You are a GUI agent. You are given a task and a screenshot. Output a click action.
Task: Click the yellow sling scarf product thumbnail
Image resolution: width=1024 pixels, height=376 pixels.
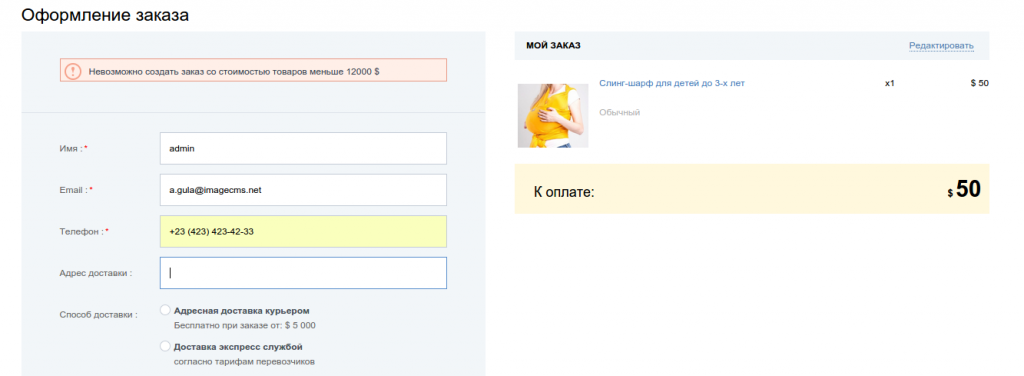[553, 116]
